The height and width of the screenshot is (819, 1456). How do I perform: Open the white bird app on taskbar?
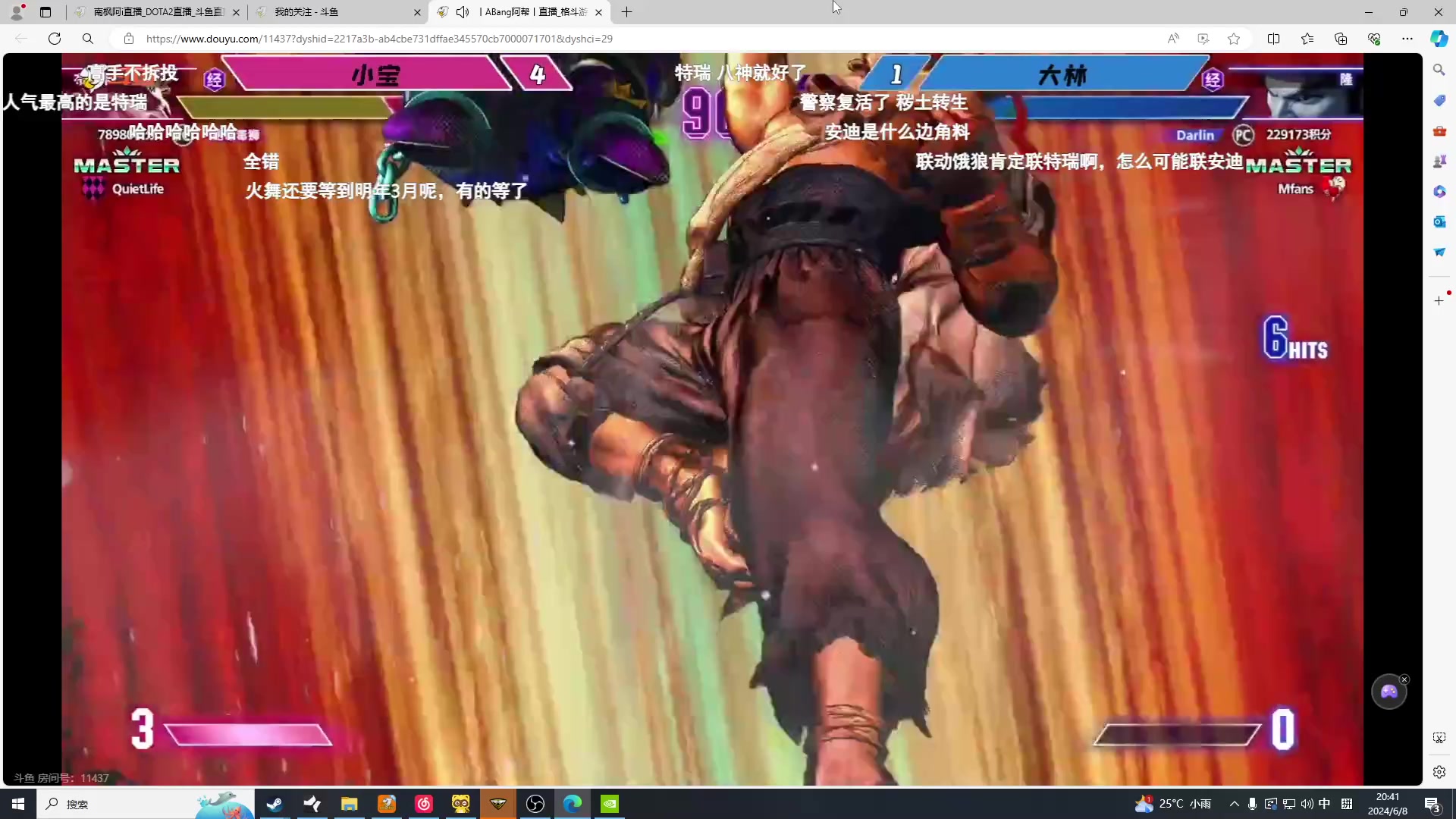tap(312, 804)
